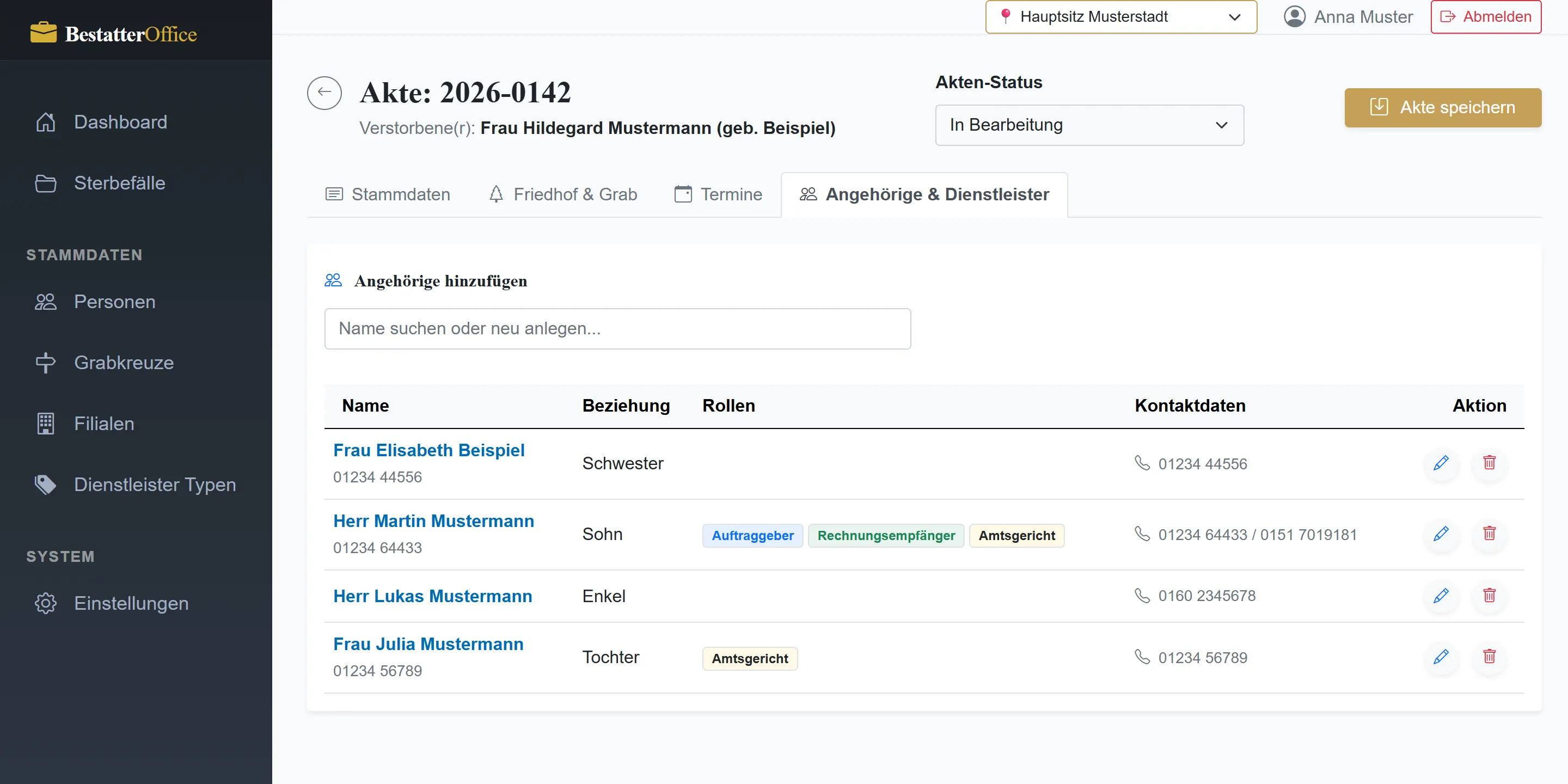Click phone icon beside 01234 64433 / 0151 7019181
Viewport: 1568px width, 784px height.
coord(1143,534)
